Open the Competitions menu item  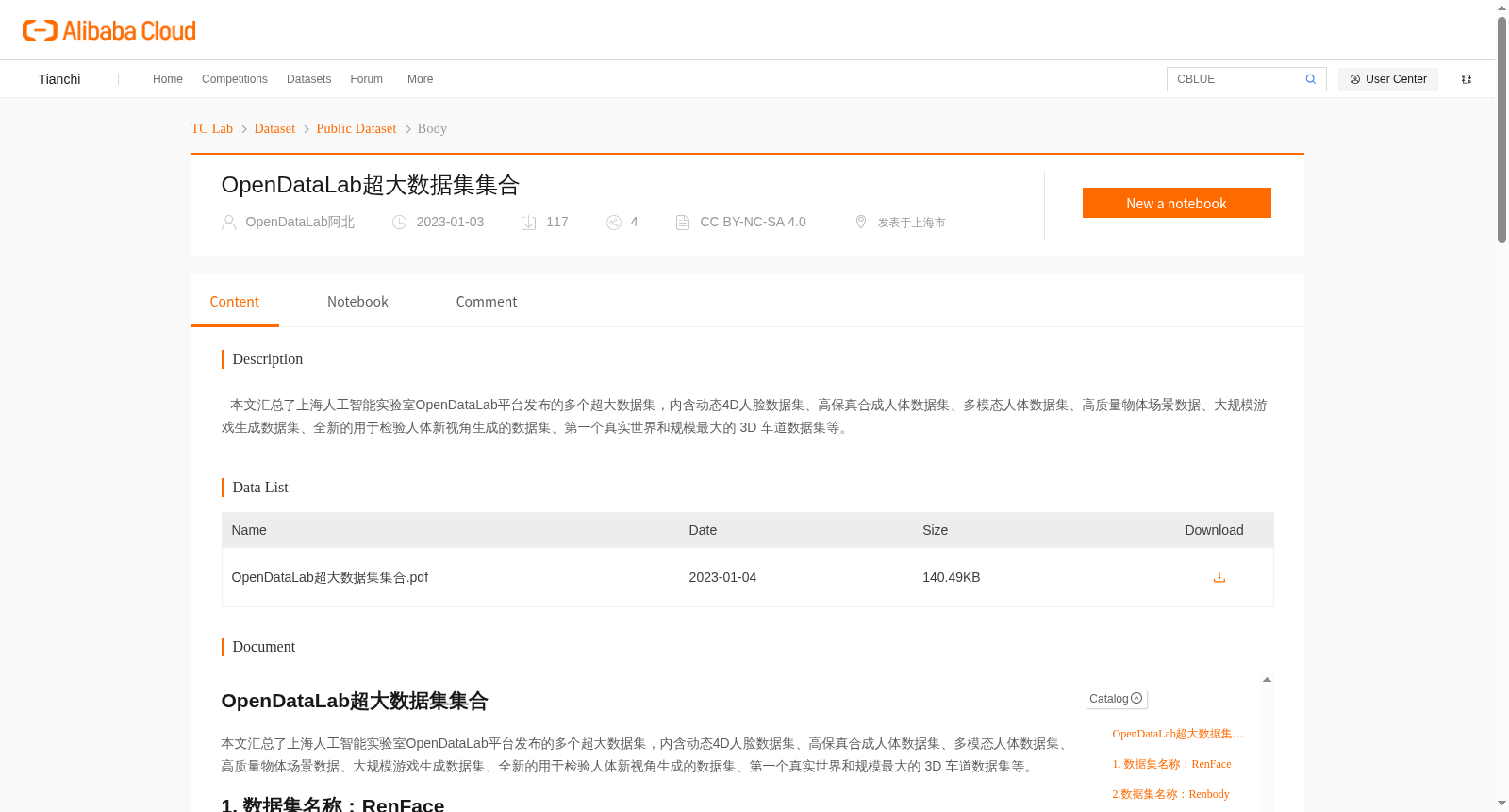(235, 79)
